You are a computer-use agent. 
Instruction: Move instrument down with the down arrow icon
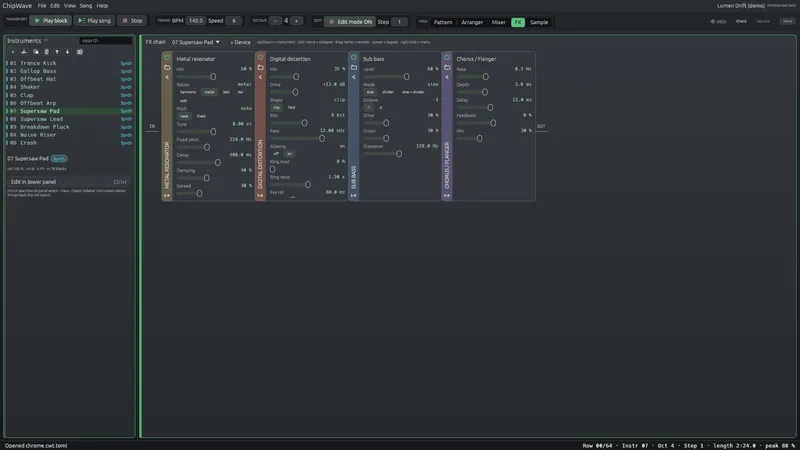point(67,52)
